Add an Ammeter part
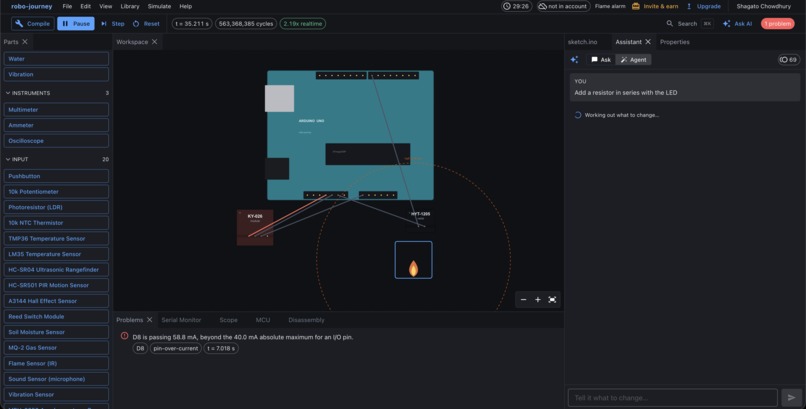The image size is (806, 409). click(x=56, y=125)
